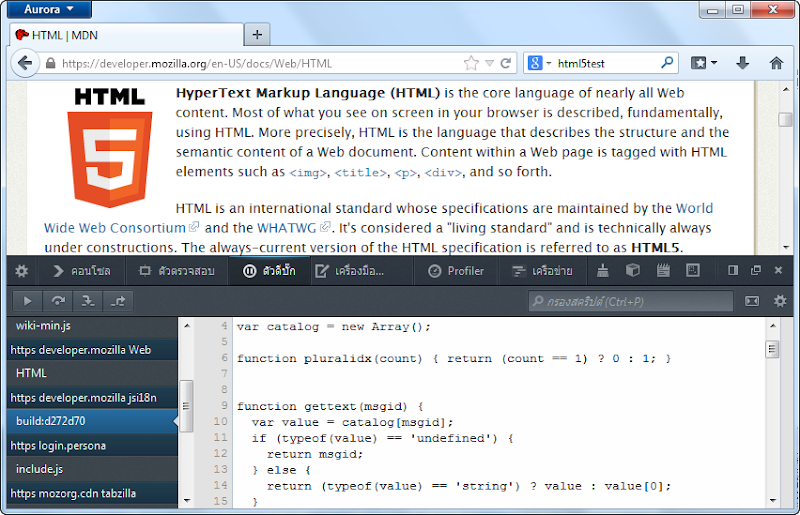The width and height of the screenshot is (800, 515).
Task: Open the bookmarks menu button
Action: click(x=704, y=63)
